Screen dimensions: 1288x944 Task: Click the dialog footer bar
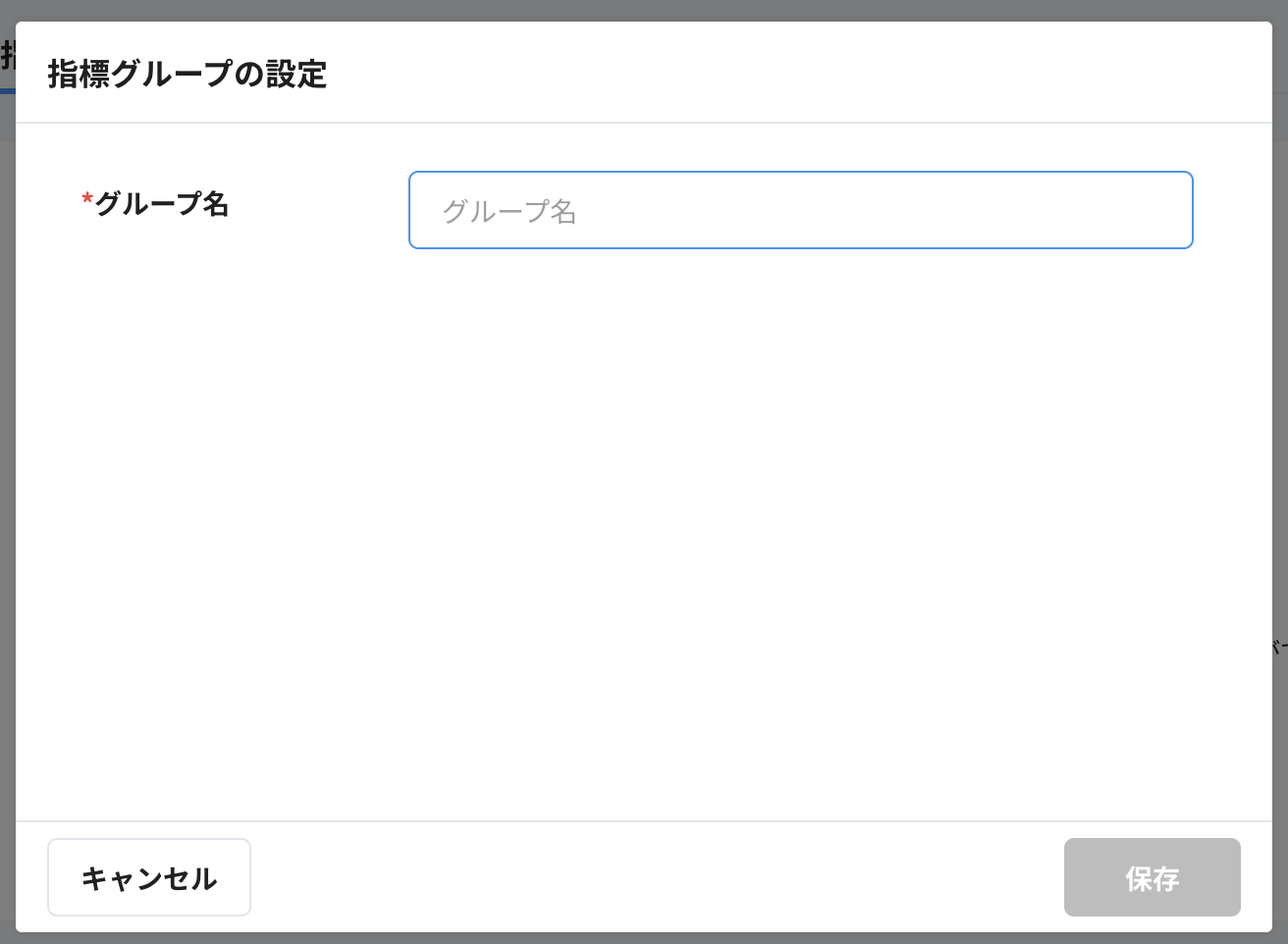click(x=644, y=877)
